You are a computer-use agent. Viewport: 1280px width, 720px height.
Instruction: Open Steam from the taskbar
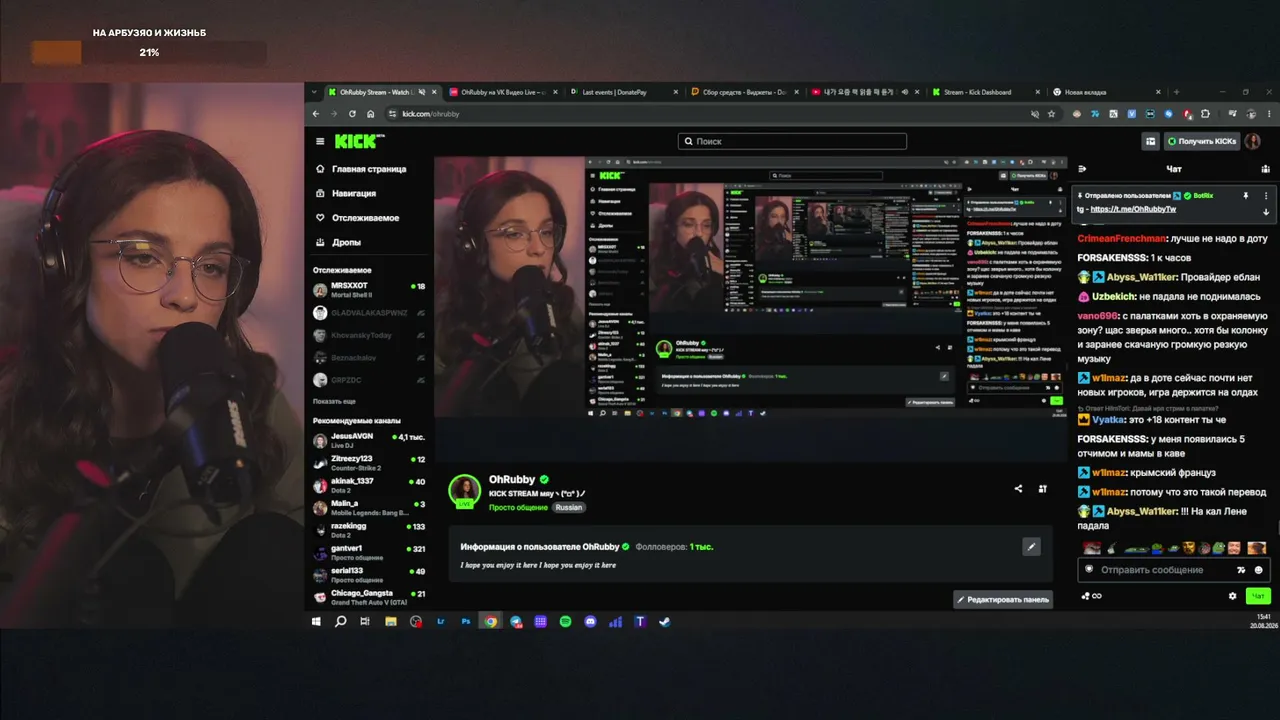[x=665, y=621]
